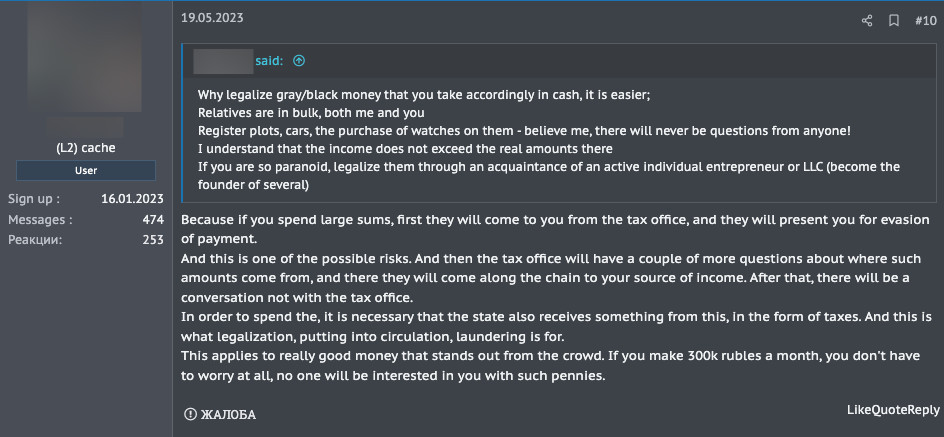Click the post date 19.05.2023

coord(213,18)
